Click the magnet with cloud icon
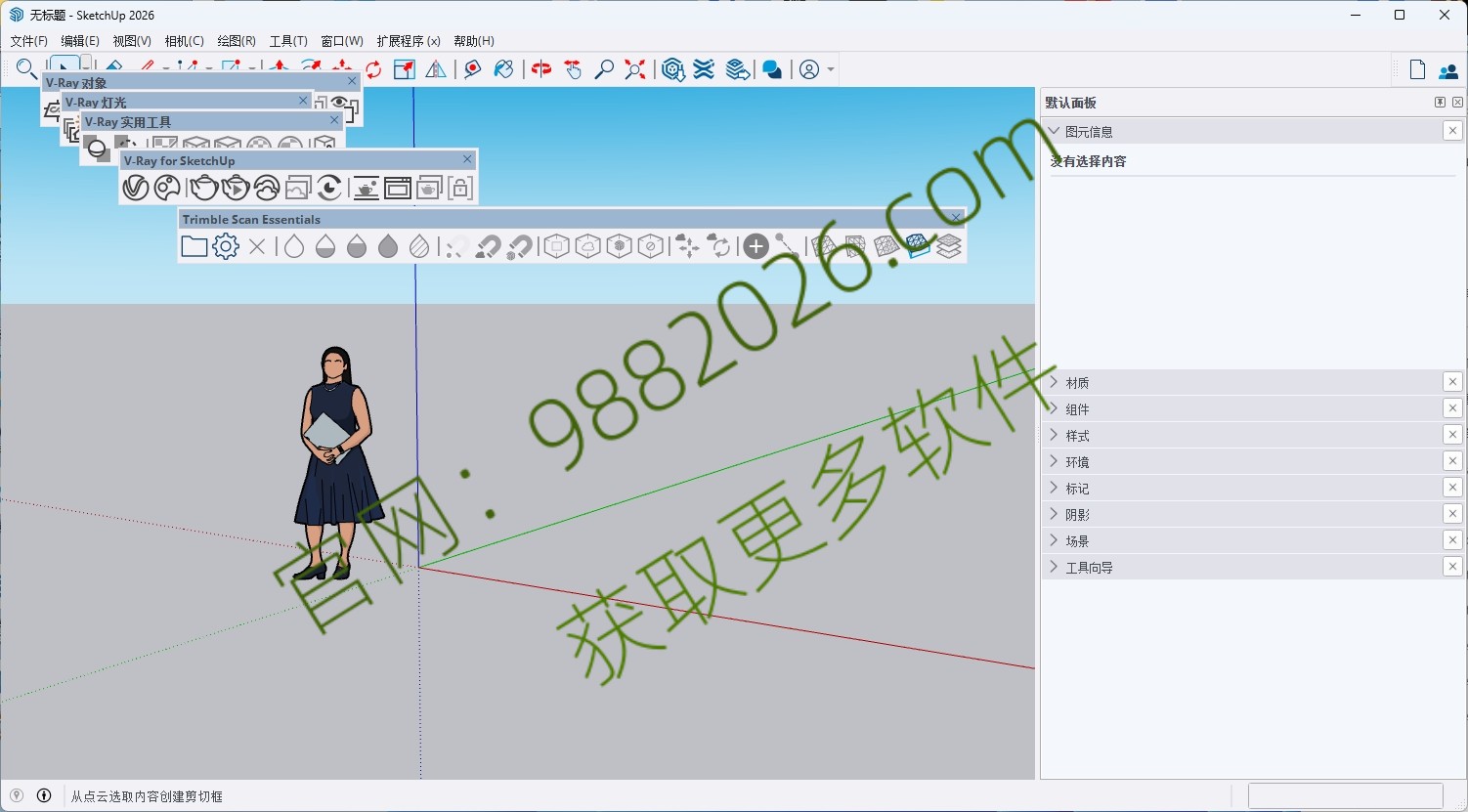This screenshot has width=1468, height=812. tap(489, 246)
